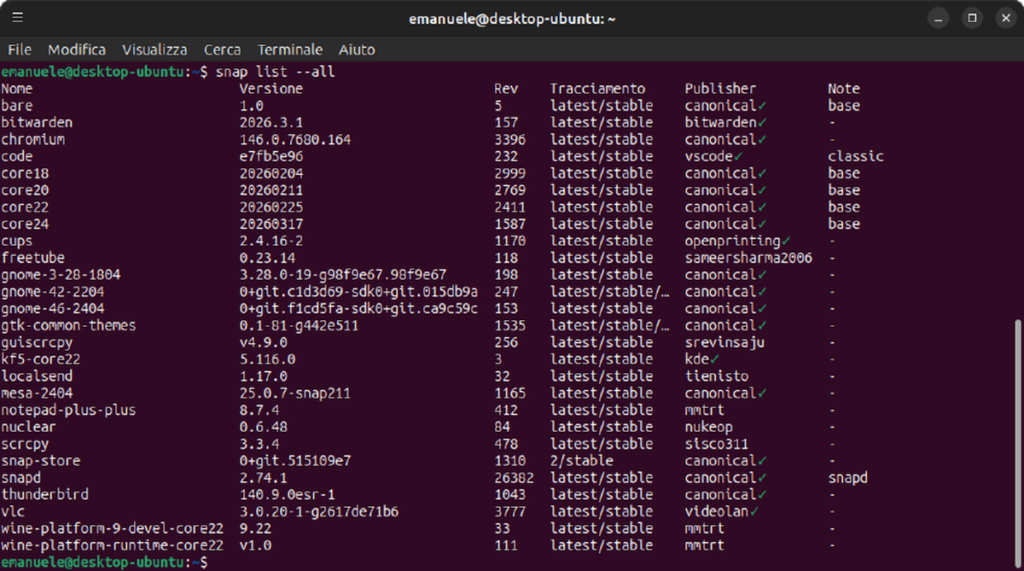The height and width of the screenshot is (571, 1024).
Task: Click the snapd revision '26382'
Action: [x=514, y=478]
